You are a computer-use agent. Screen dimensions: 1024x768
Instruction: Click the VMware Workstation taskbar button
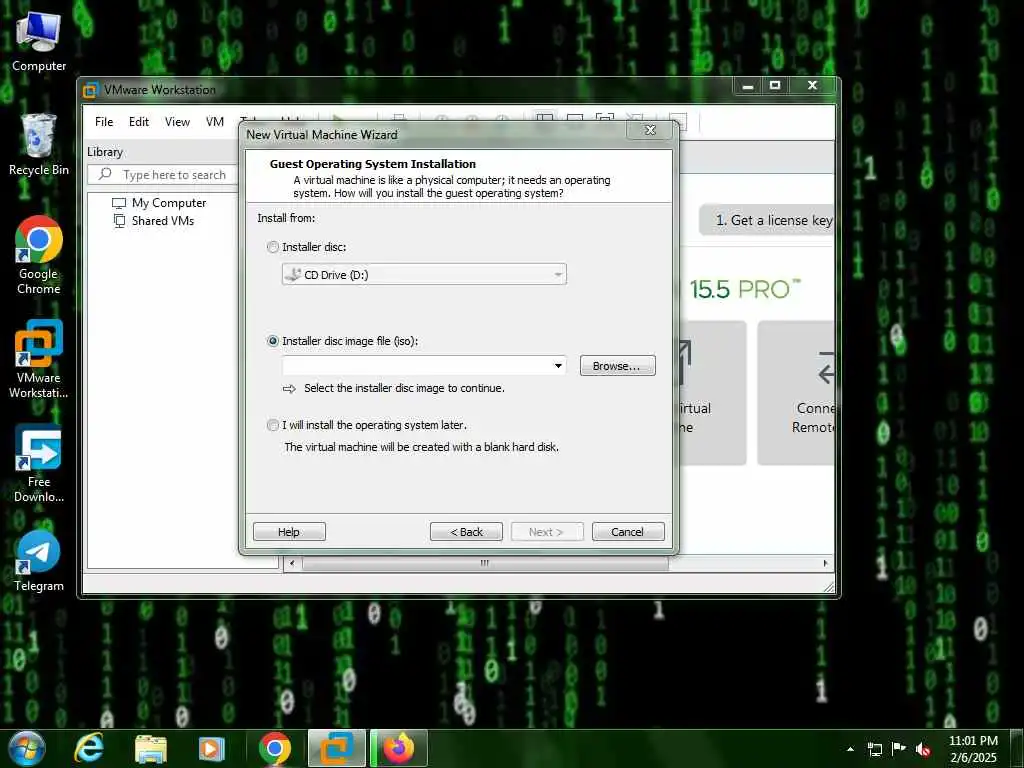point(336,749)
